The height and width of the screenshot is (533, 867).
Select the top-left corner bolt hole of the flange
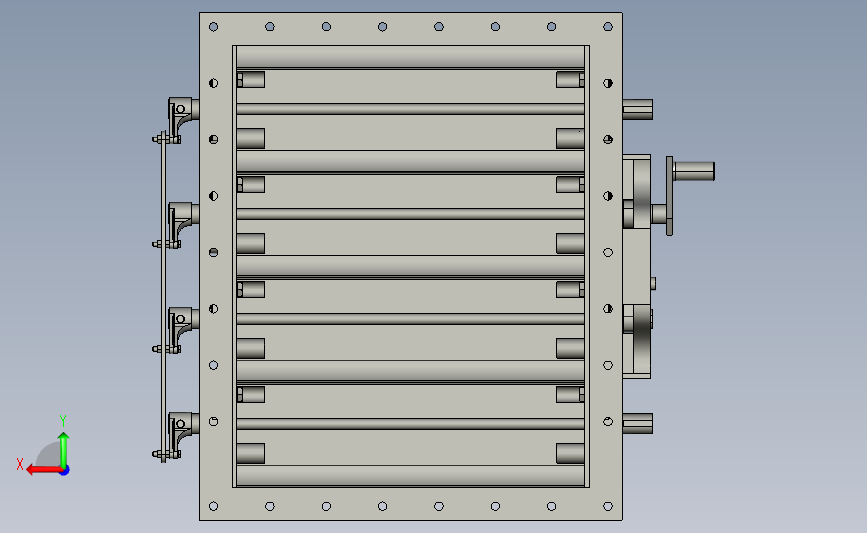click(213, 27)
